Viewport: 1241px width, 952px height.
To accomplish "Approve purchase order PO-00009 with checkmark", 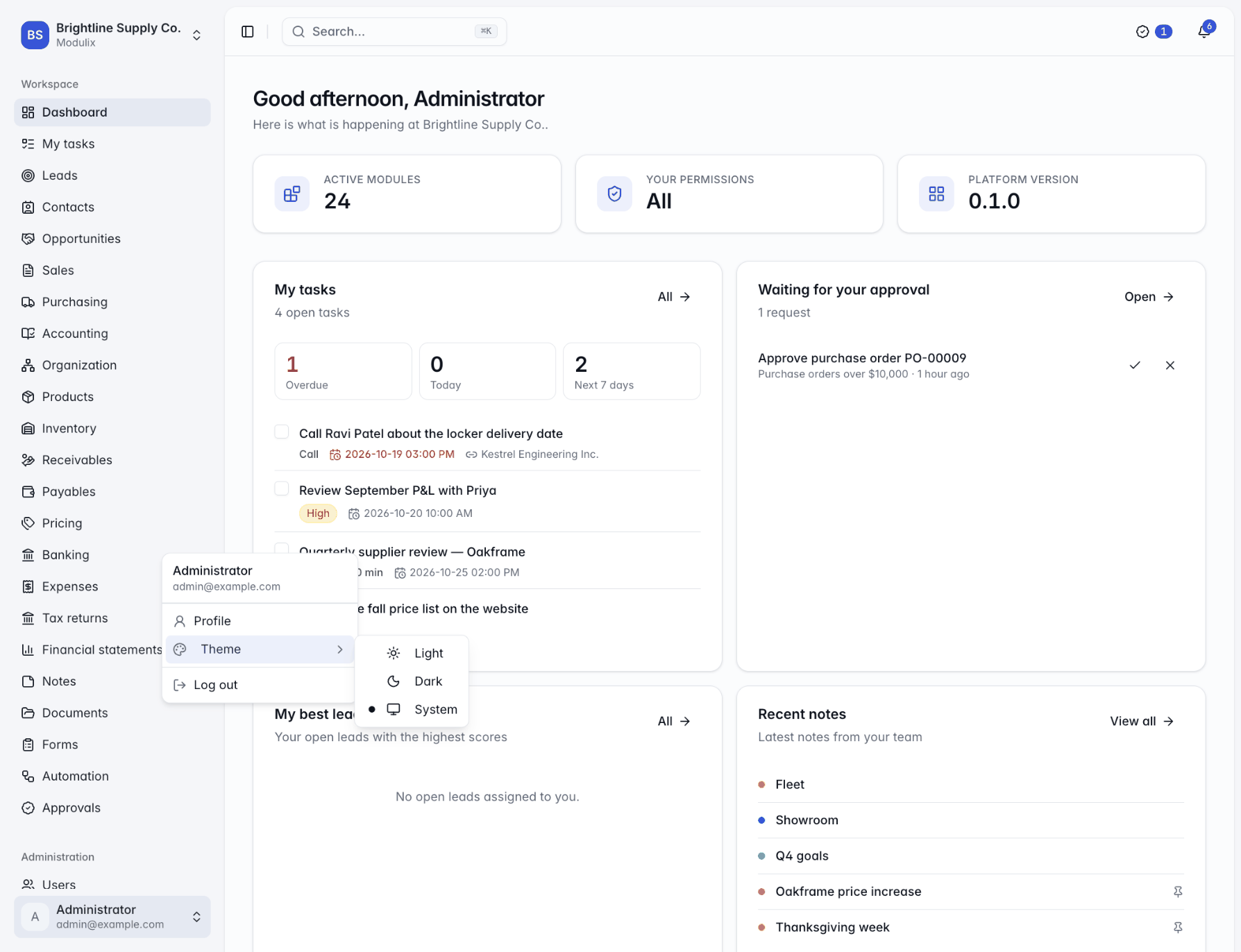I will coord(1135,365).
